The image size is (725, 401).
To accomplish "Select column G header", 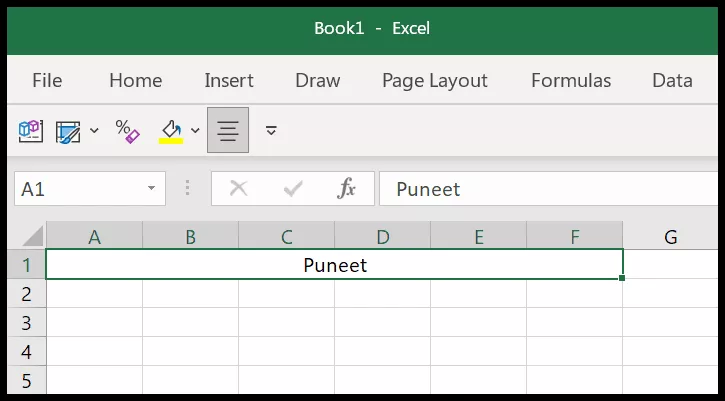I will coord(670,236).
